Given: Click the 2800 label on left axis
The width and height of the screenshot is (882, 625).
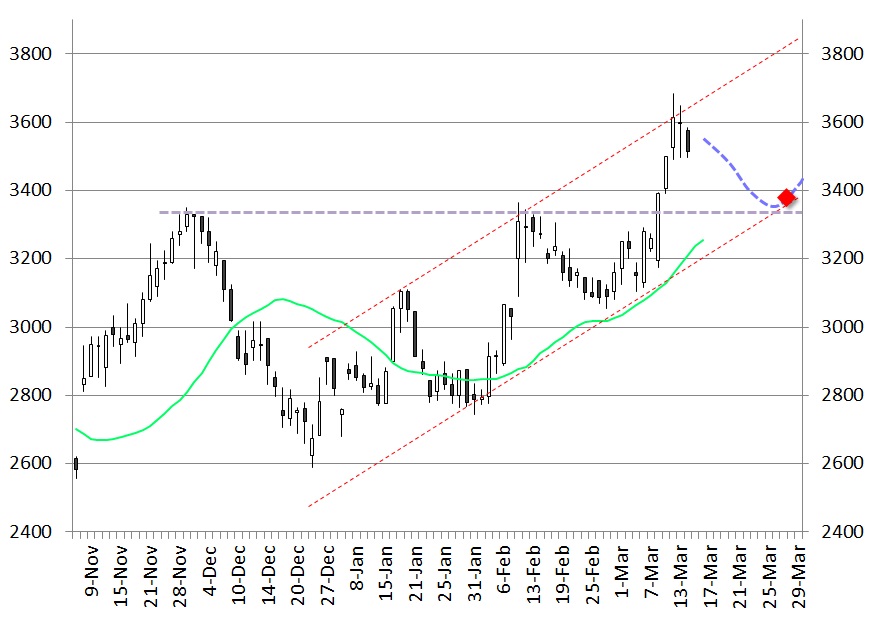Looking at the screenshot, I should pyautogui.click(x=30, y=395).
